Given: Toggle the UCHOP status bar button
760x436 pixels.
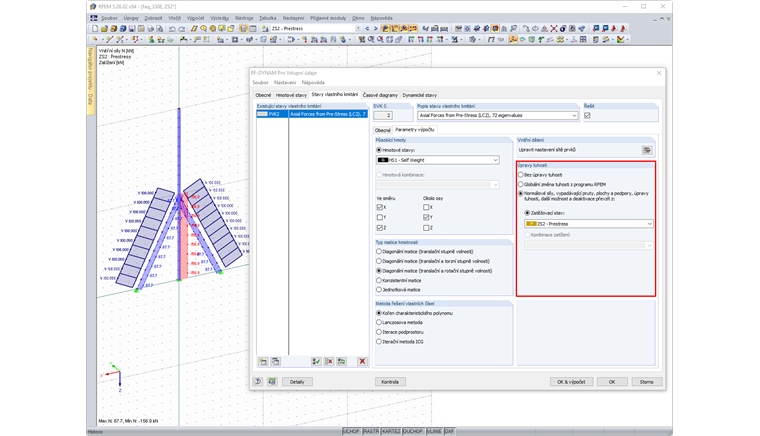Looking at the screenshot, I should (351, 431).
